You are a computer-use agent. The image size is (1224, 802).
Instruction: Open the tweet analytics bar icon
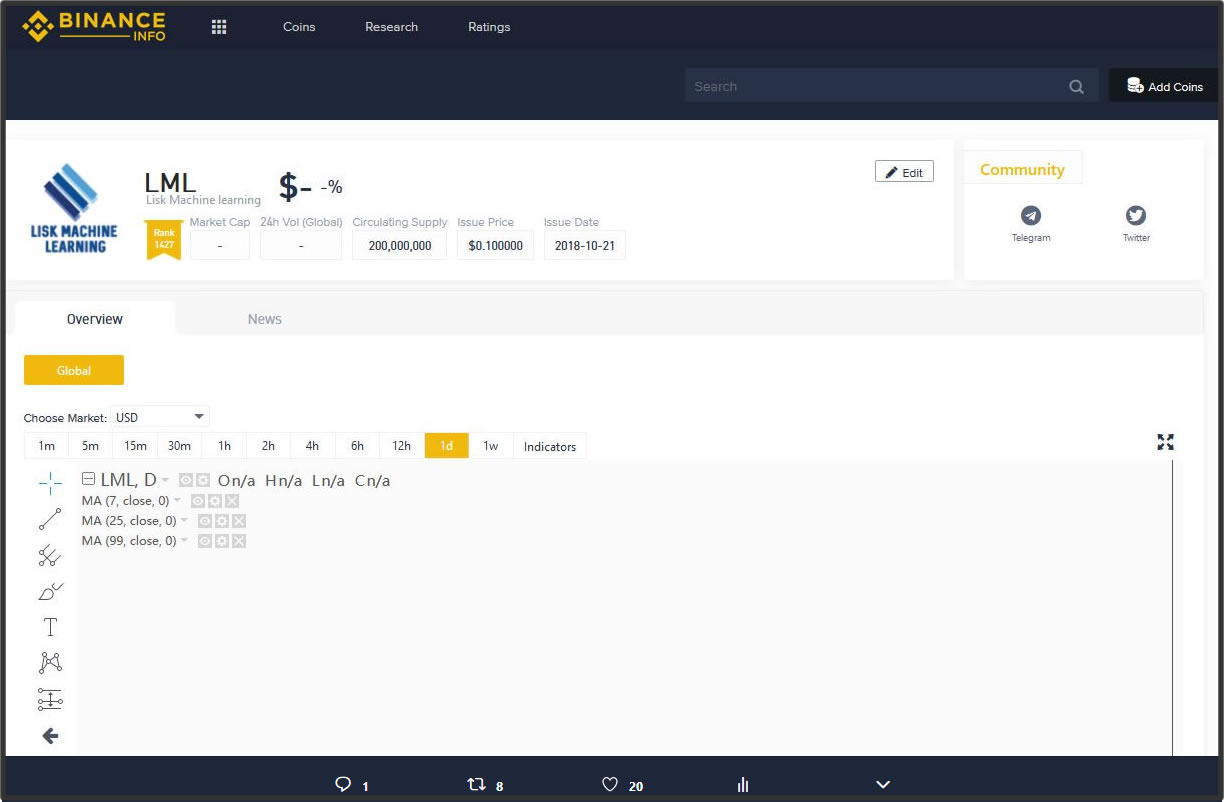(743, 785)
